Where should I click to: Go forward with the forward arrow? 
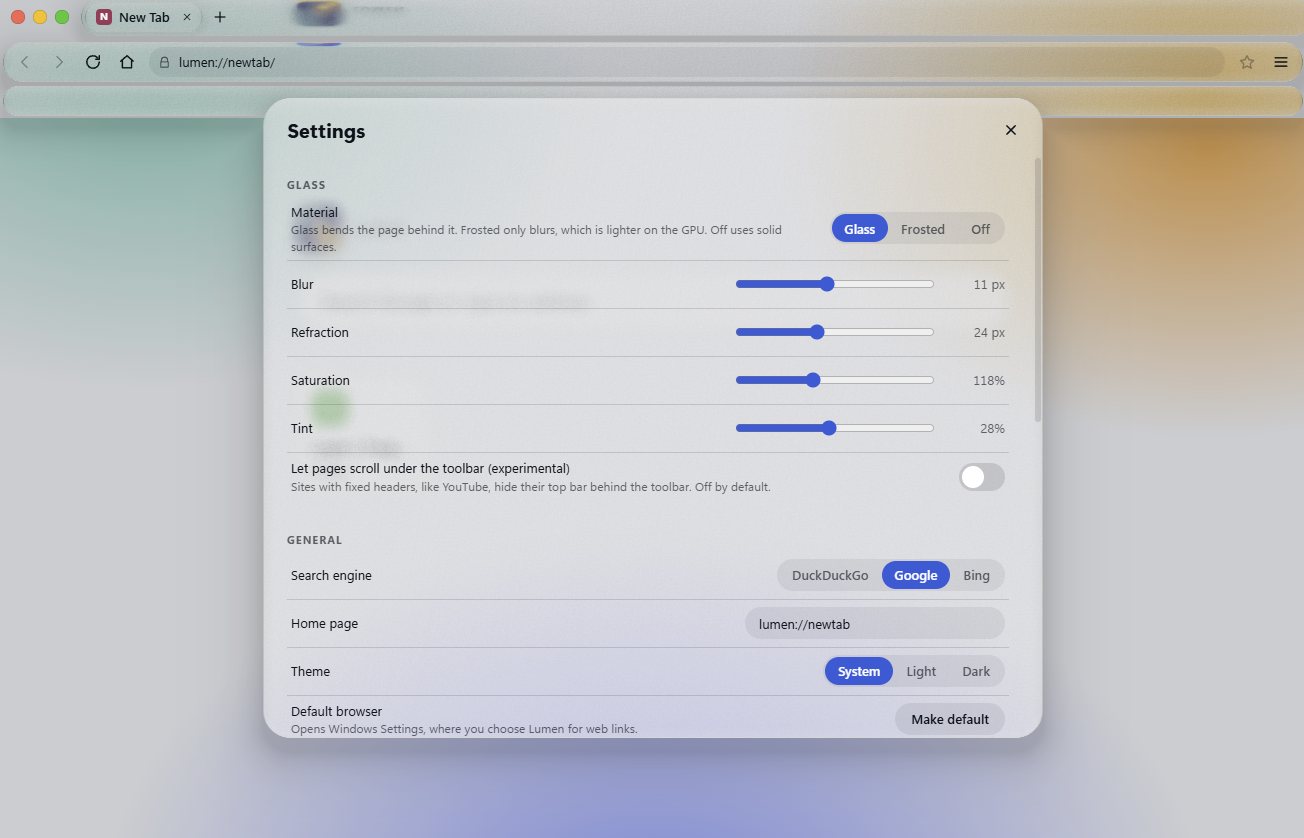click(x=59, y=62)
